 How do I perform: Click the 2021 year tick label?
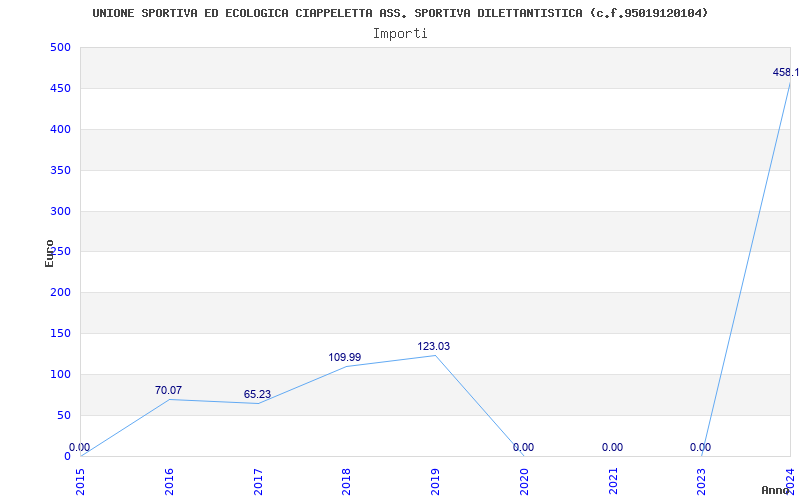tap(613, 481)
